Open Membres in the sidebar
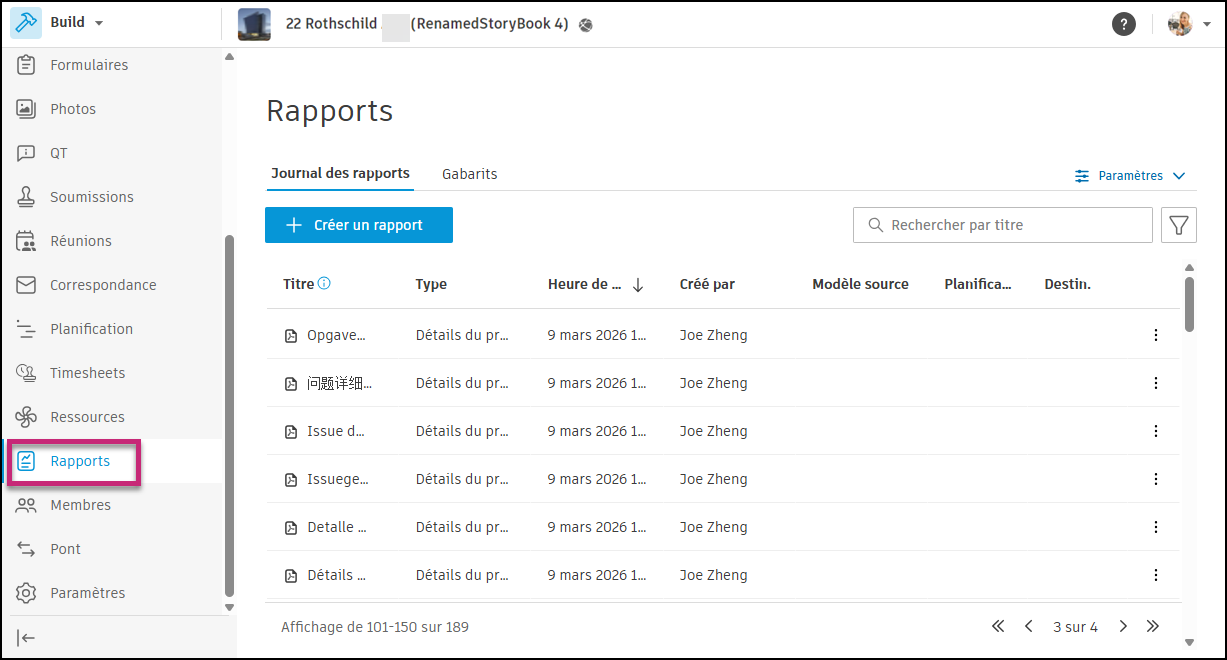This screenshot has width=1227, height=660. [x=80, y=505]
